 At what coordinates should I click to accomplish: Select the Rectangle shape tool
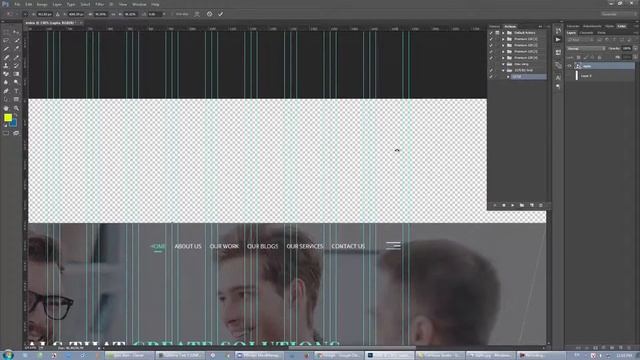(x=16, y=100)
